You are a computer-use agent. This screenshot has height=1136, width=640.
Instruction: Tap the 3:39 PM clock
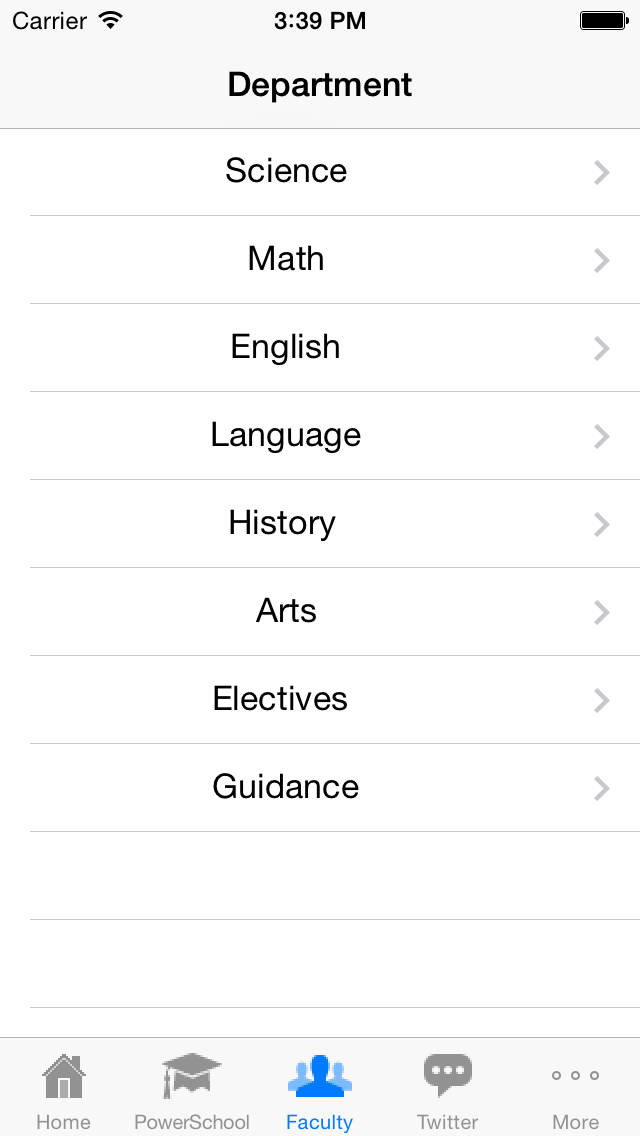point(320,20)
